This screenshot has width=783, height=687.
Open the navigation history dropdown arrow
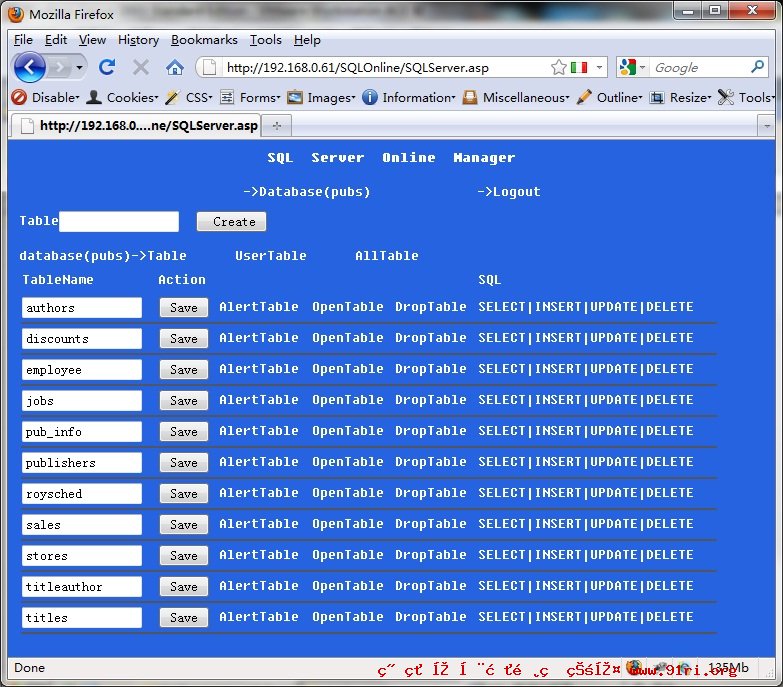(79, 67)
